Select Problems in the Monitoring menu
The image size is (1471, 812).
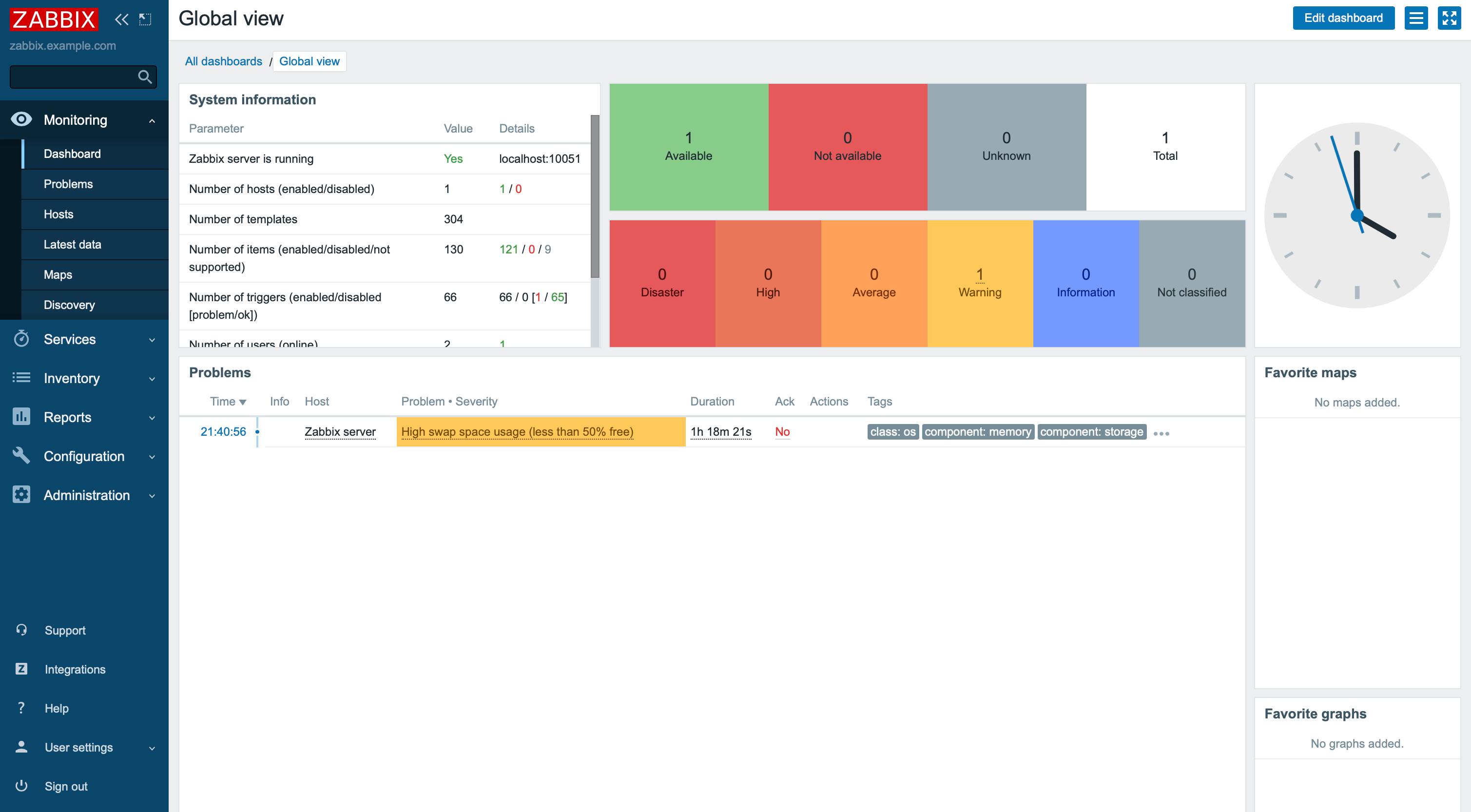pyautogui.click(x=68, y=184)
